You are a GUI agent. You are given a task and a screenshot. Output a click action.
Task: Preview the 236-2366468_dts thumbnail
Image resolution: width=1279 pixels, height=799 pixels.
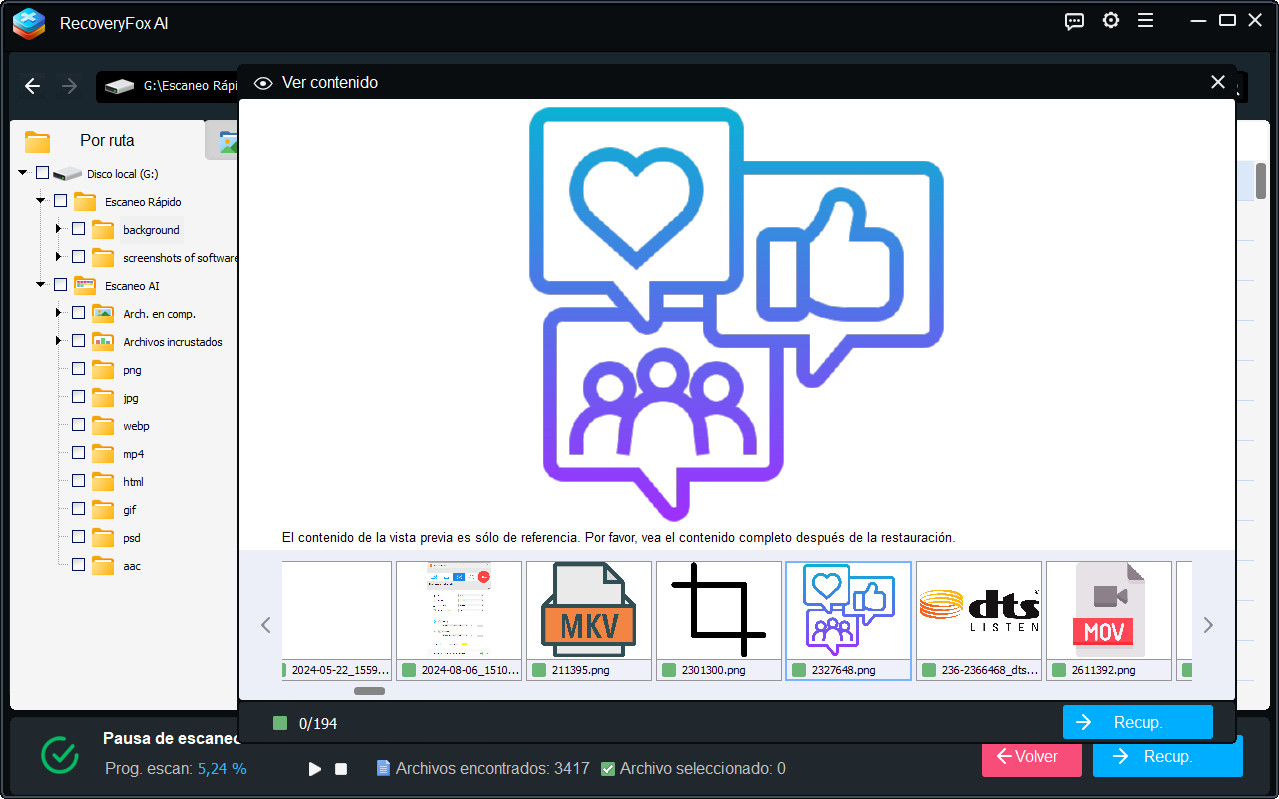point(977,610)
